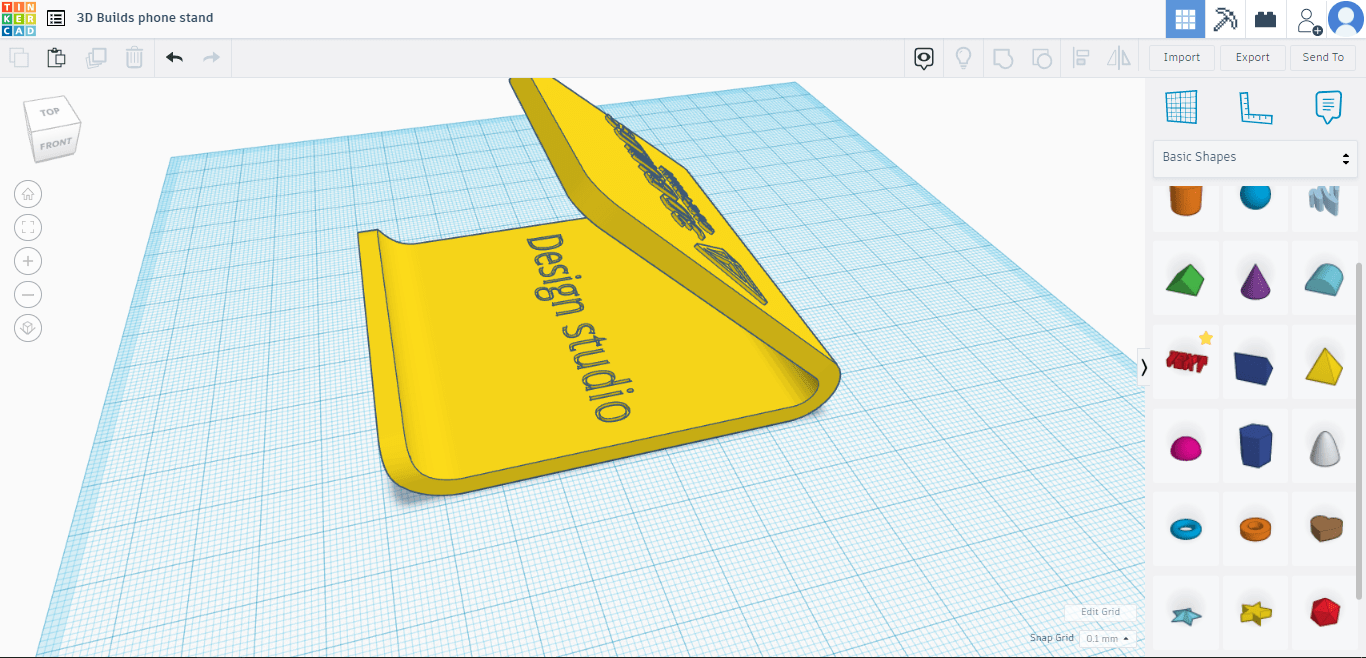This screenshot has height=658, width=1366.
Task: Select the Workplane tool
Action: (1181, 107)
